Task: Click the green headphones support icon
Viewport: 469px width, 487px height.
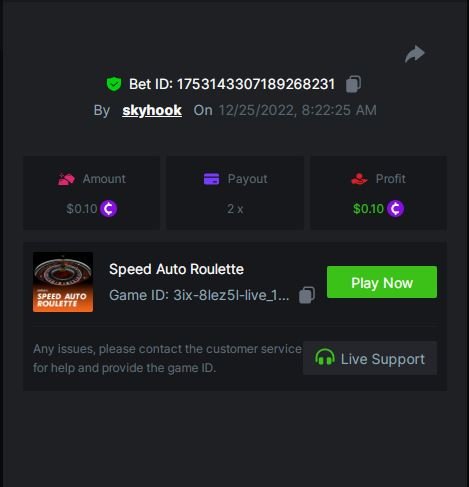Action: [x=325, y=357]
